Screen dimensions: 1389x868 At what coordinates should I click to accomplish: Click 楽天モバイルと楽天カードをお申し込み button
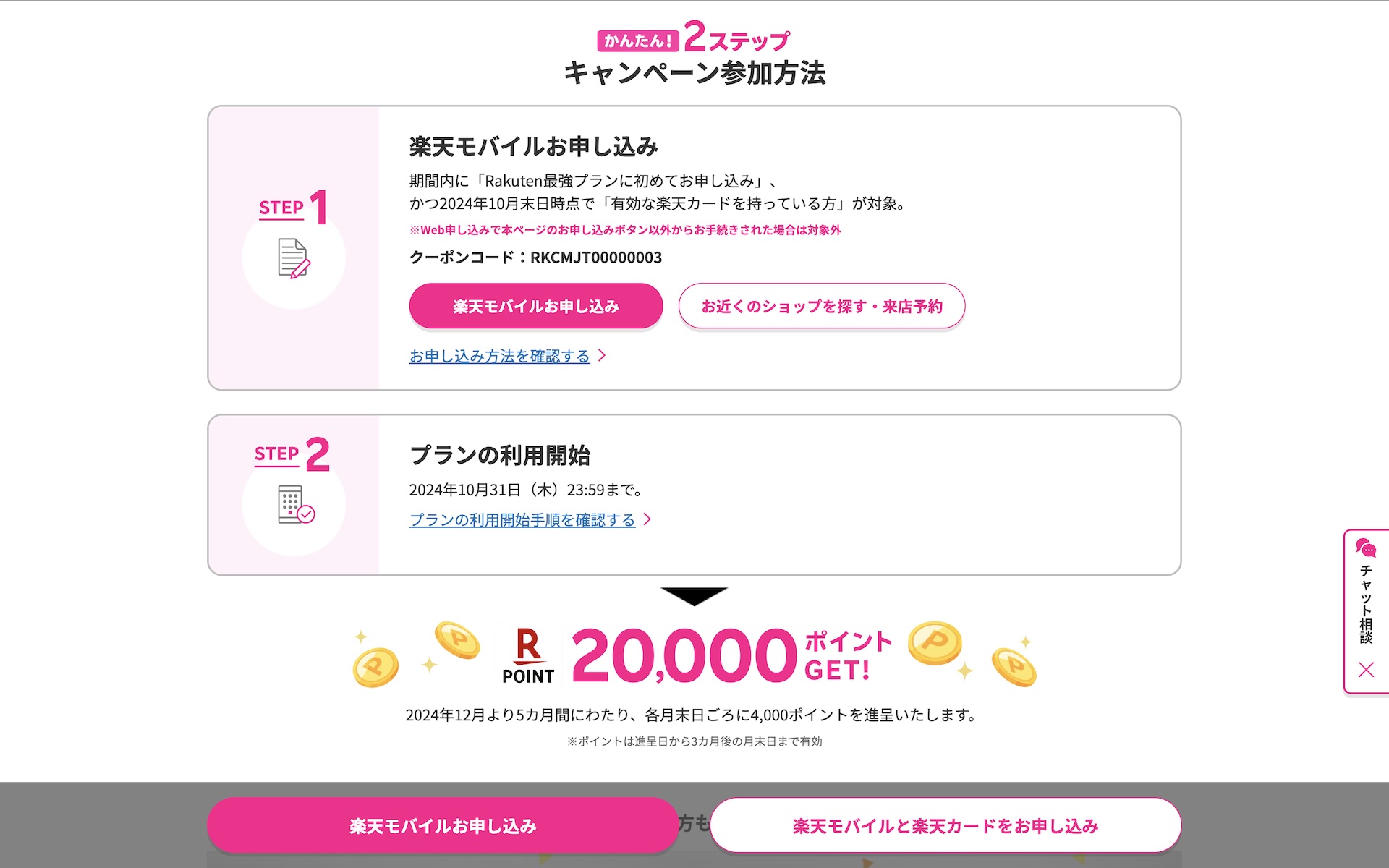(x=946, y=825)
